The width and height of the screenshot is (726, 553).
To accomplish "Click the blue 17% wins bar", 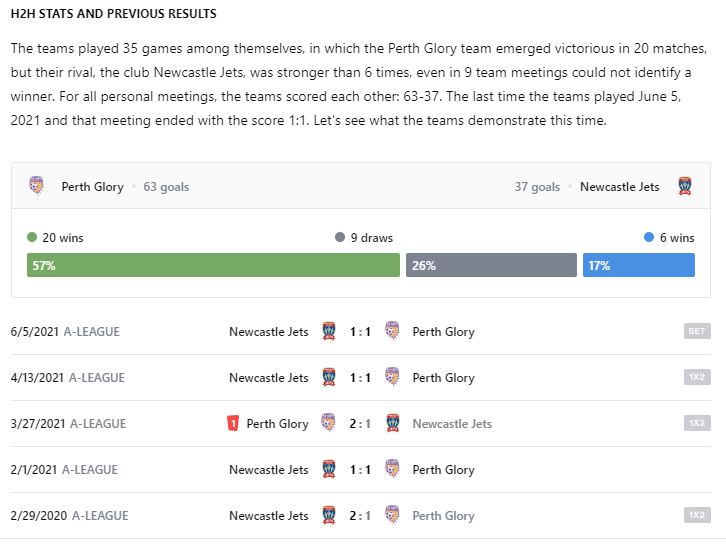I will click(x=638, y=265).
